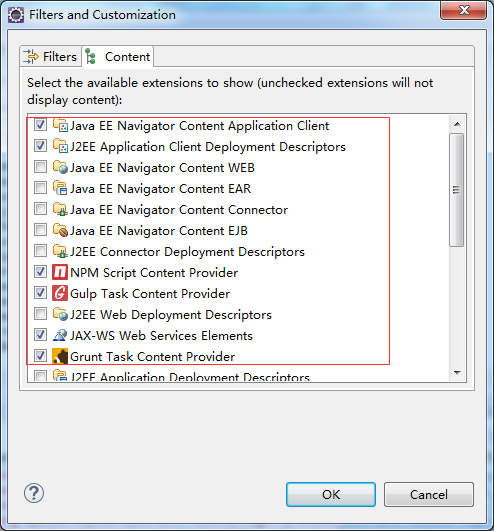Tick the J2EE Web Deployment Descriptors checkbox
Viewport: 494px width, 531px height.
[40, 314]
